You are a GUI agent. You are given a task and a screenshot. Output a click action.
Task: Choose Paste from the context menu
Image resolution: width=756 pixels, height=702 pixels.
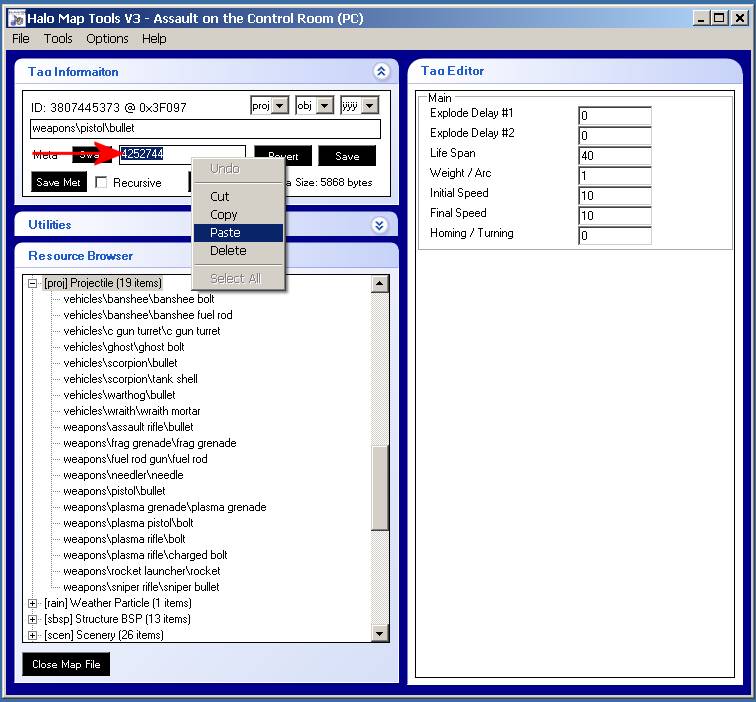[238, 233]
